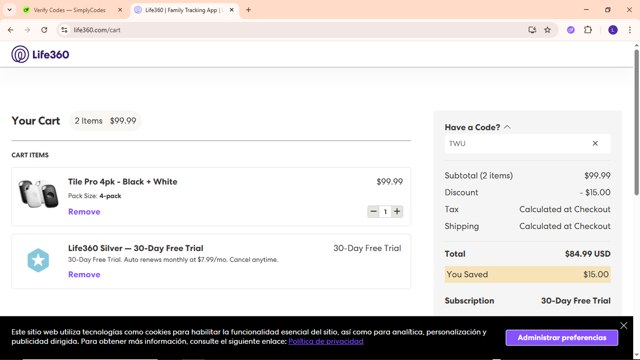
Task: Go forward in browser history
Action: [27, 30]
